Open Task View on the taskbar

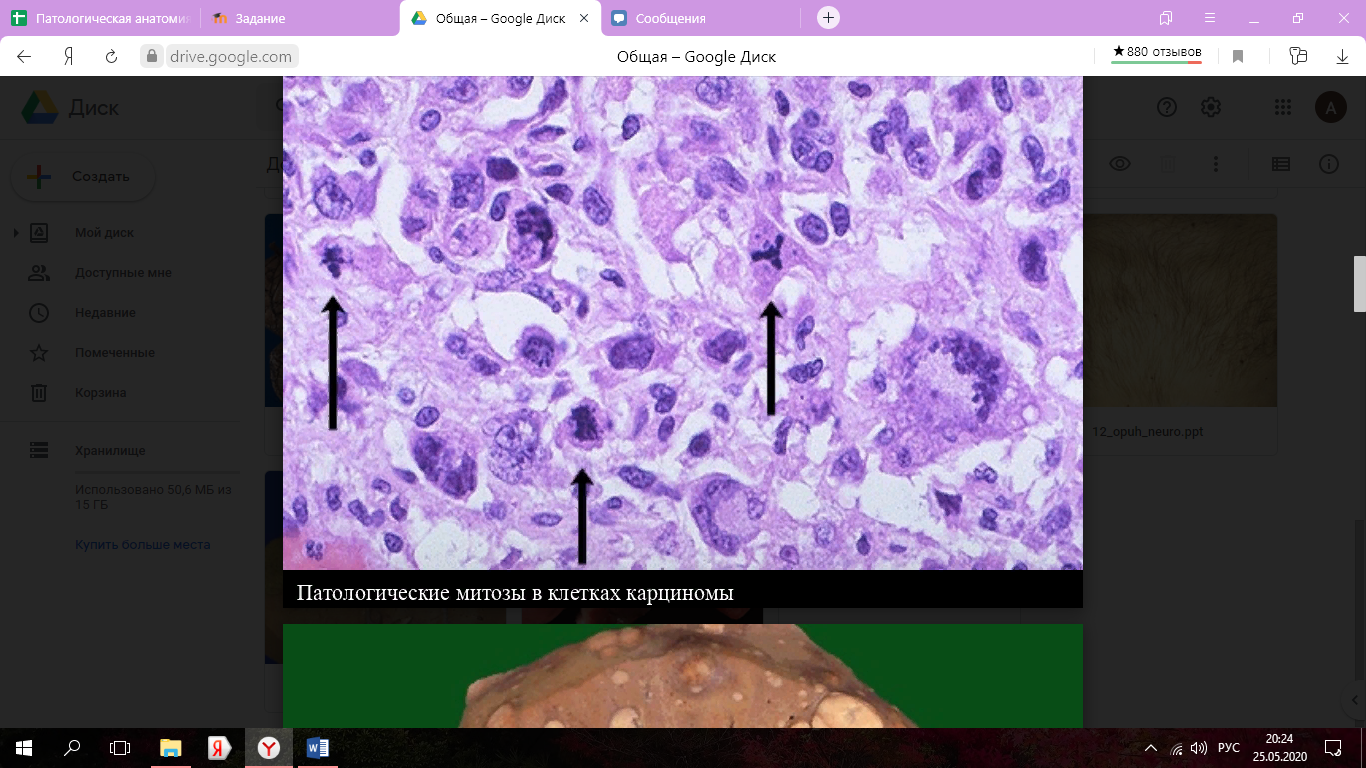coord(120,748)
